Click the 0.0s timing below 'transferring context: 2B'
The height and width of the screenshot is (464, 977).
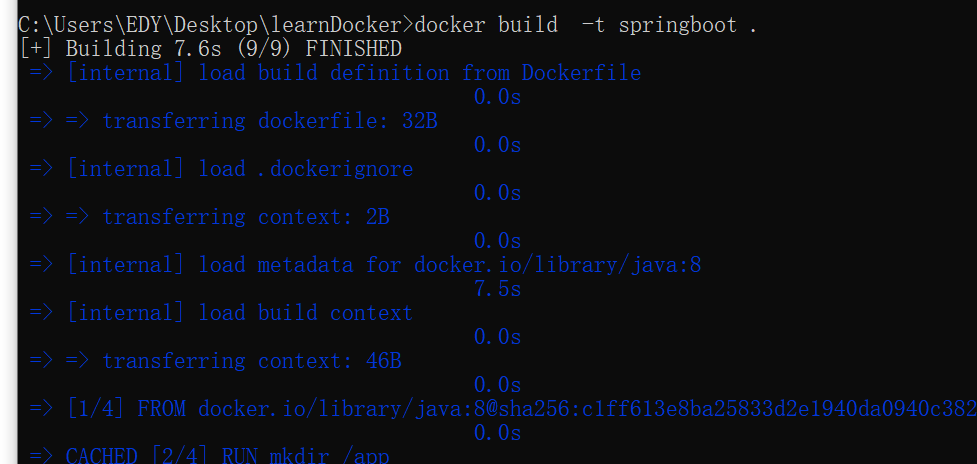(x=497, y=241)
